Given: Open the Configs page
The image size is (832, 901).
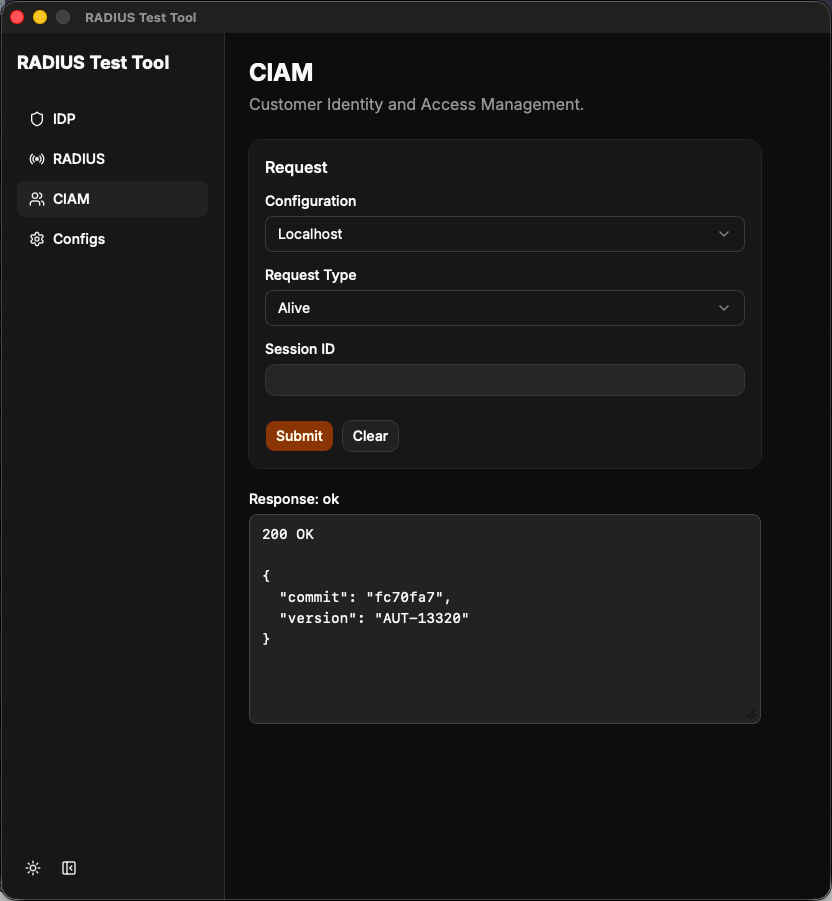Looking at the screenshot, I should 113,239.
